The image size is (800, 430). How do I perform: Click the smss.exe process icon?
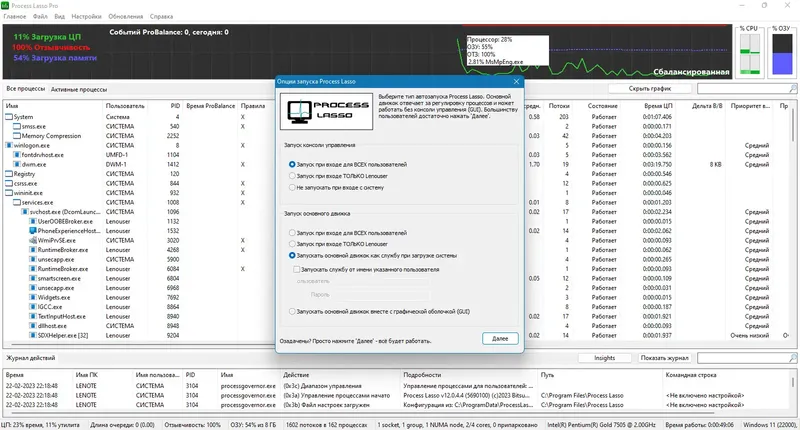17,127
